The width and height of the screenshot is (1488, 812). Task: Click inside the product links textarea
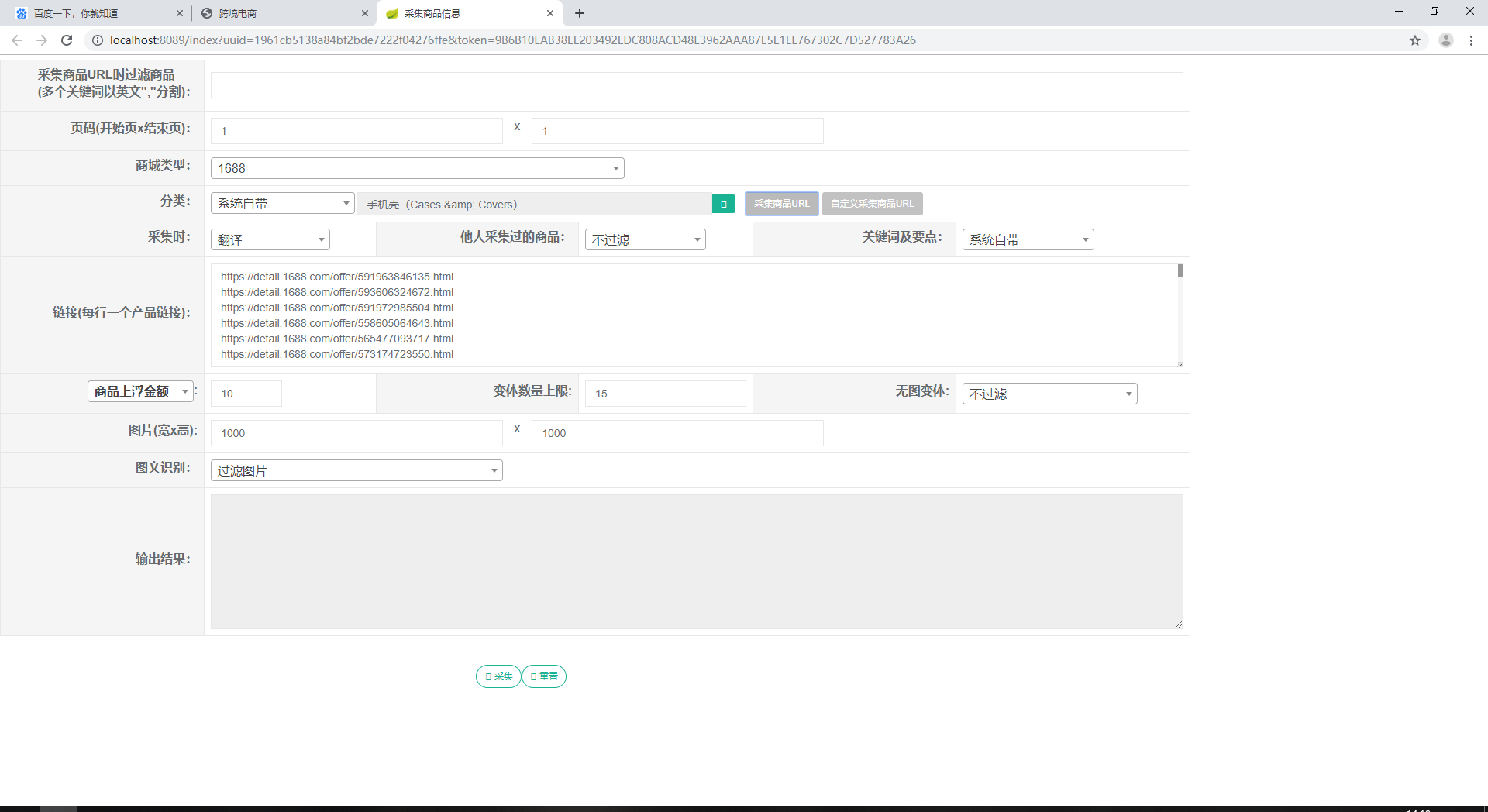click(694, 315)
